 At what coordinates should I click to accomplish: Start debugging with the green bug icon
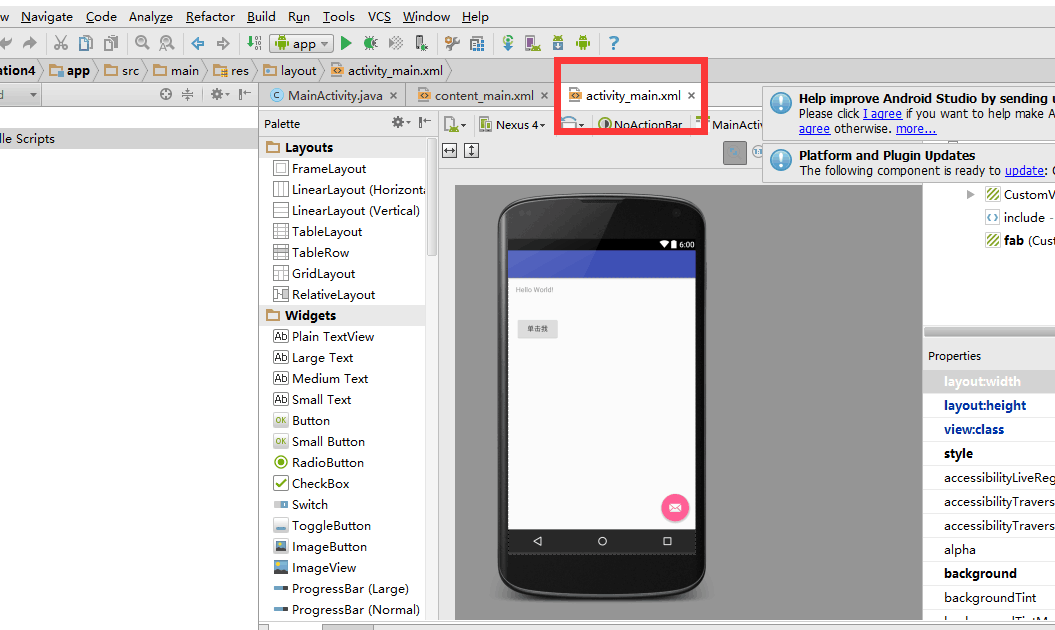click(370, 44)
